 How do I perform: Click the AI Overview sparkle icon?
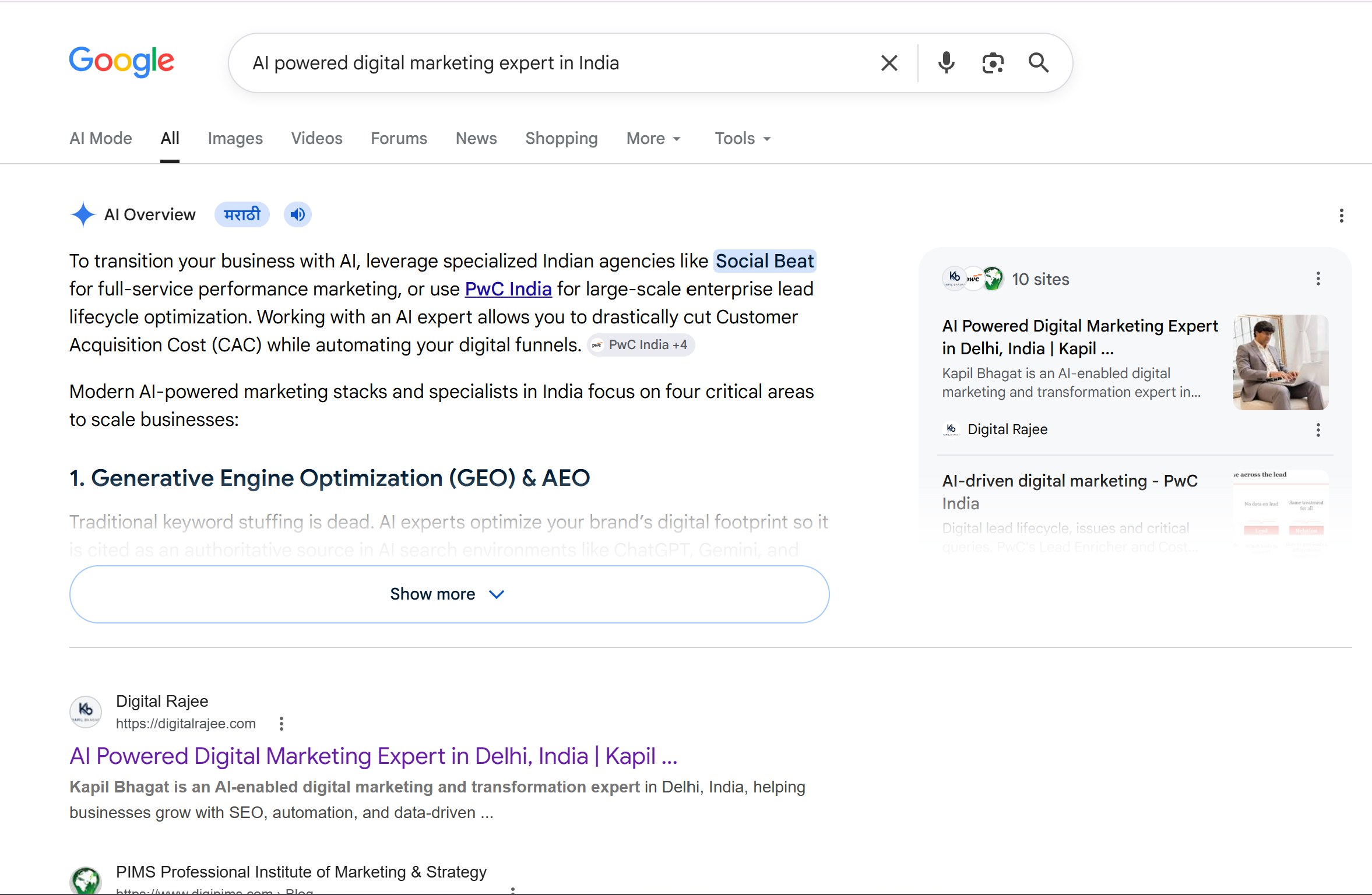tap(83, 214)
